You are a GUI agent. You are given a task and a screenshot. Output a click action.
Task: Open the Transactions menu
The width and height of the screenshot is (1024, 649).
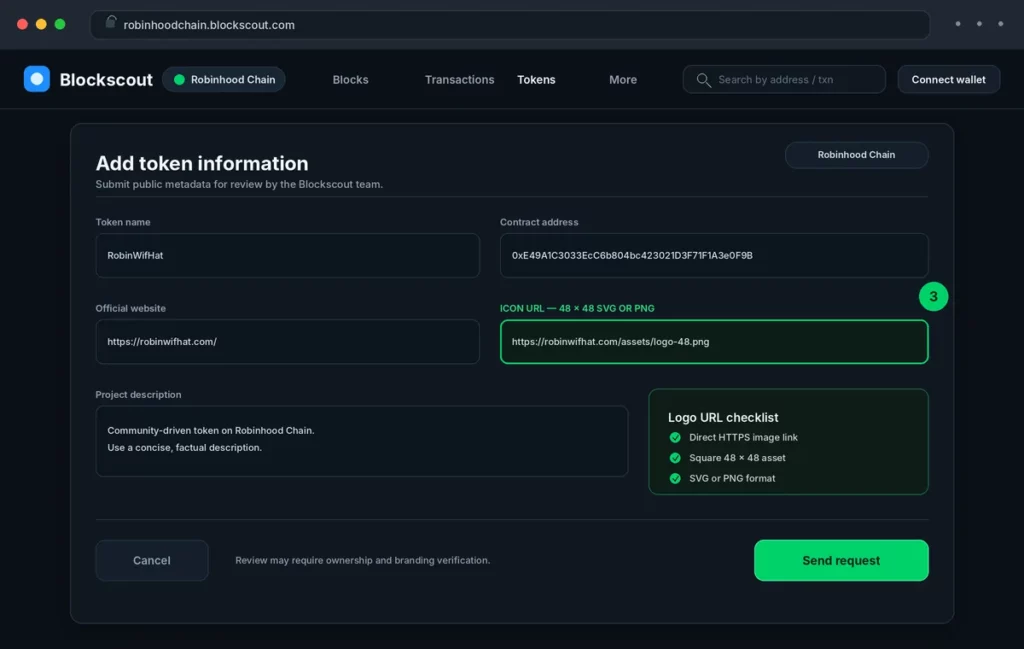pos(459,80)
